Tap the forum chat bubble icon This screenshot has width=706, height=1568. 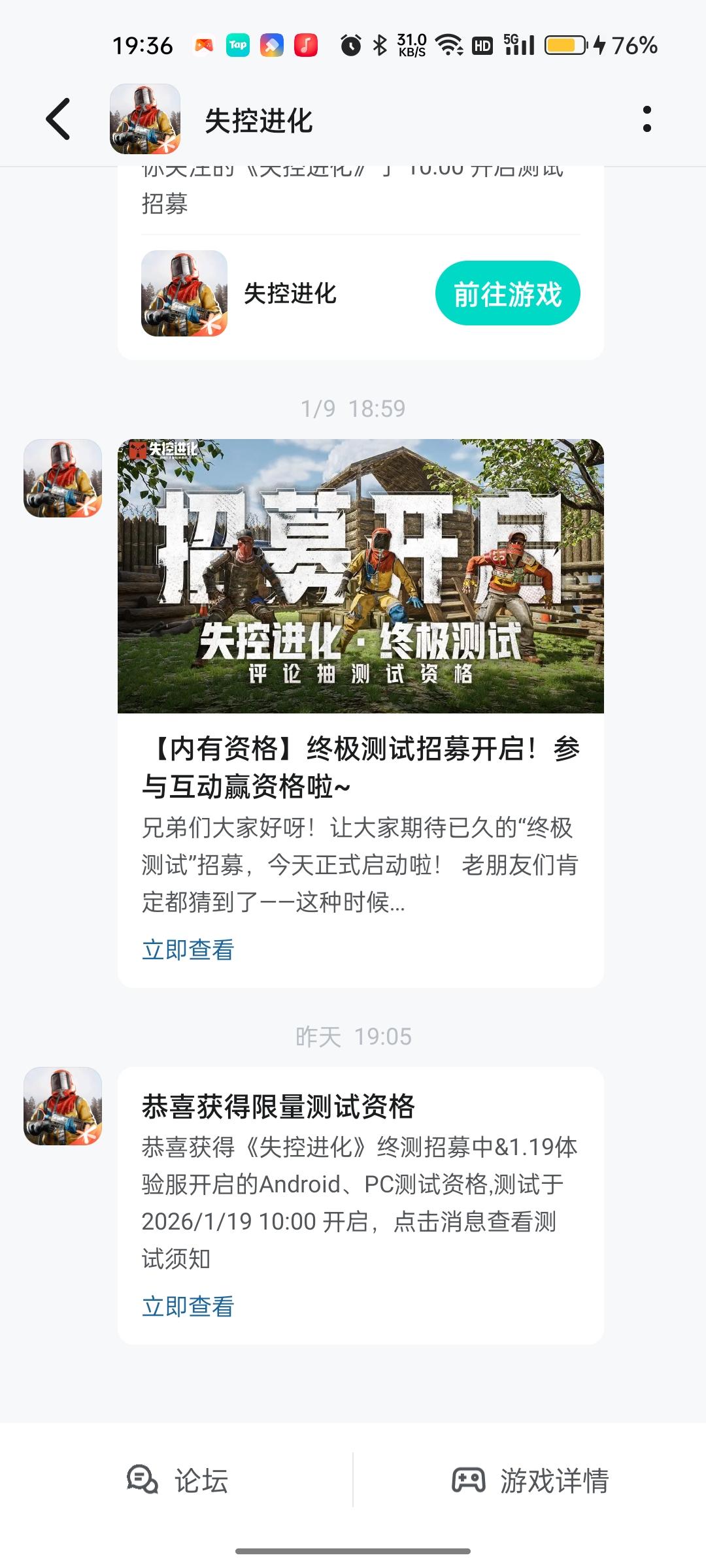[x=143, y=1480]
